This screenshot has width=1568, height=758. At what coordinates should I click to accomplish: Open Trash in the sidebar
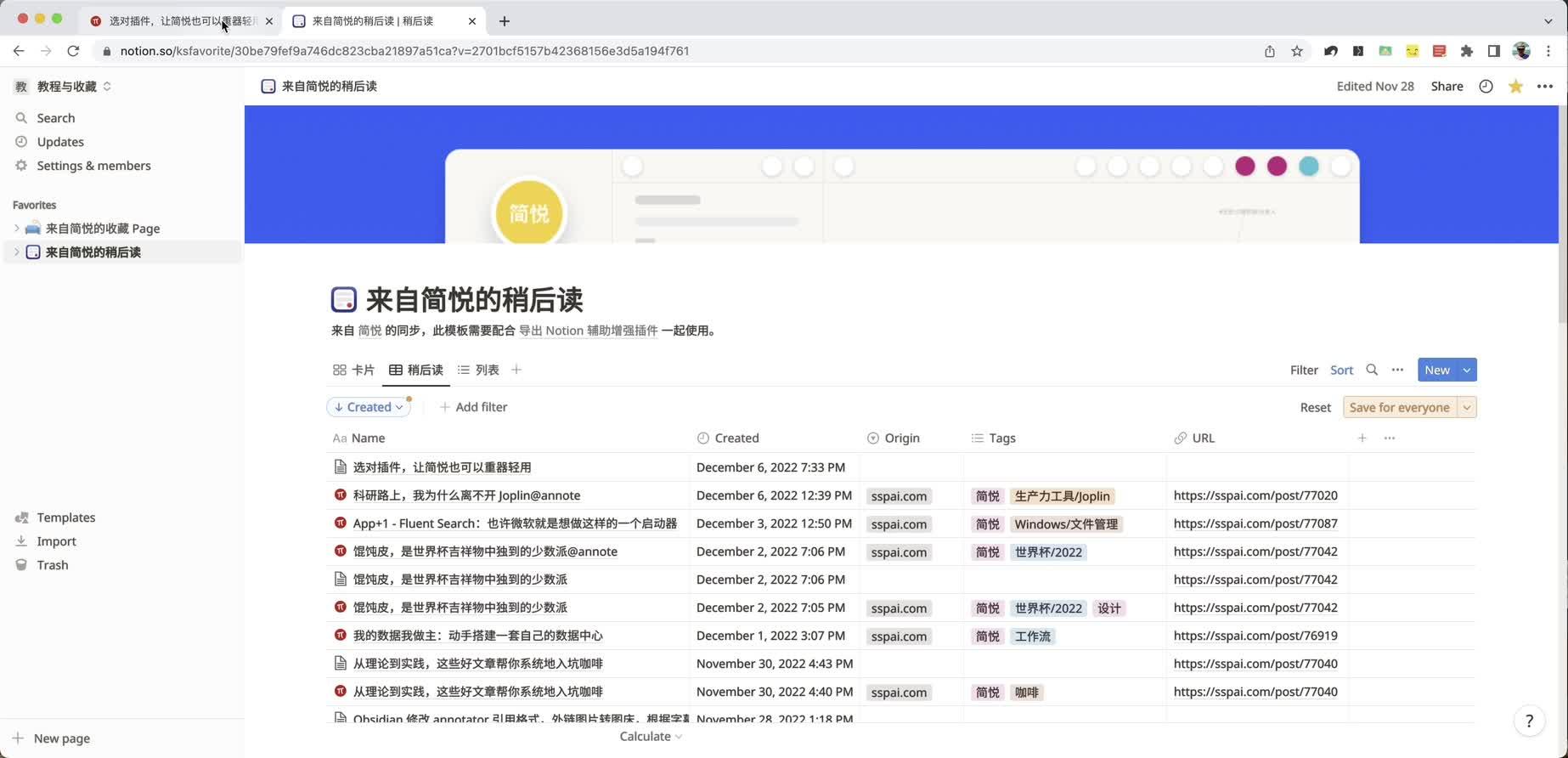click(x=52, y=565)
